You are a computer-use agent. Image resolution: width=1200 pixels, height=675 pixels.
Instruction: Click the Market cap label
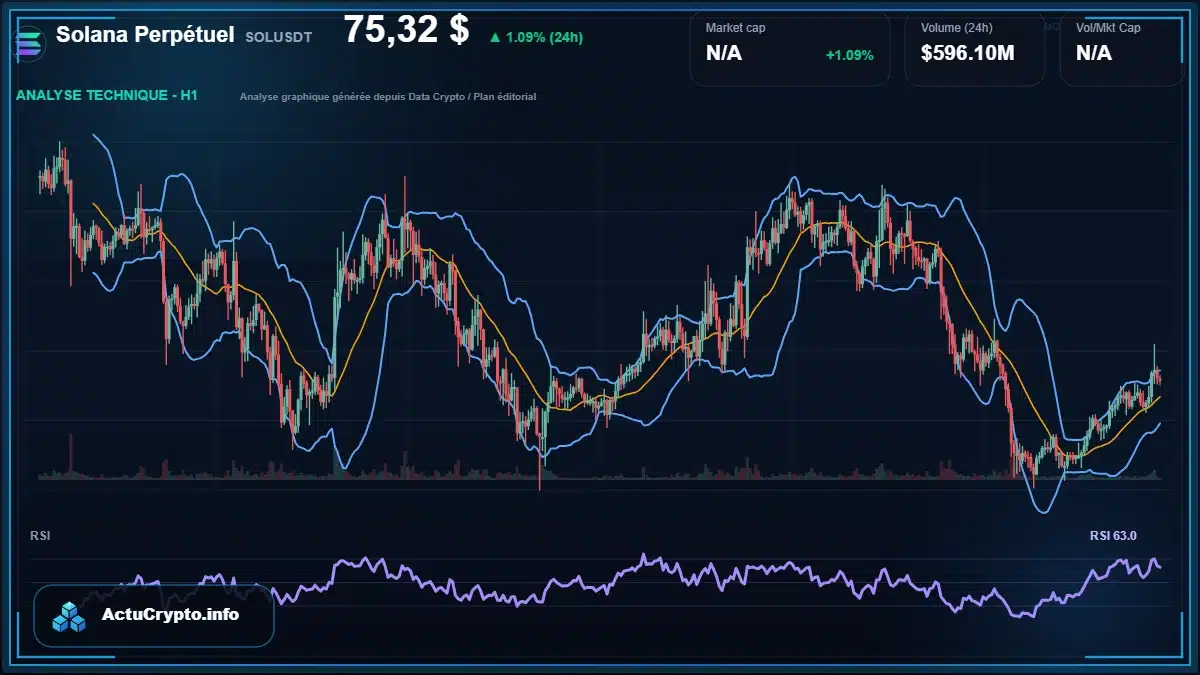click(x=735, y=28)
